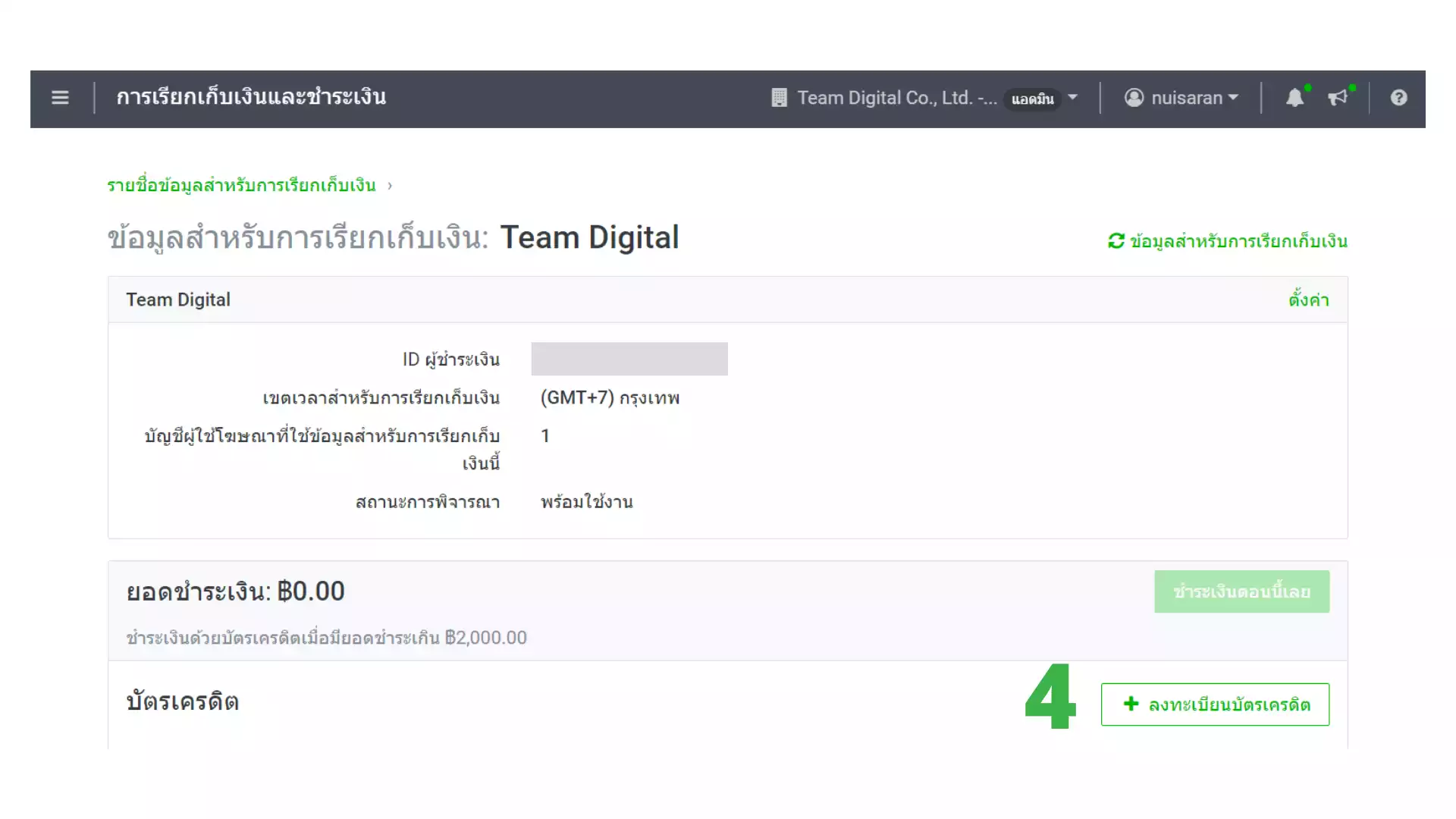1456x819 pixels.
Task: Refresh via ข้อมูลสำหรับการเรียกเก็บเงิน link
Action: (x=1228, y=241)
